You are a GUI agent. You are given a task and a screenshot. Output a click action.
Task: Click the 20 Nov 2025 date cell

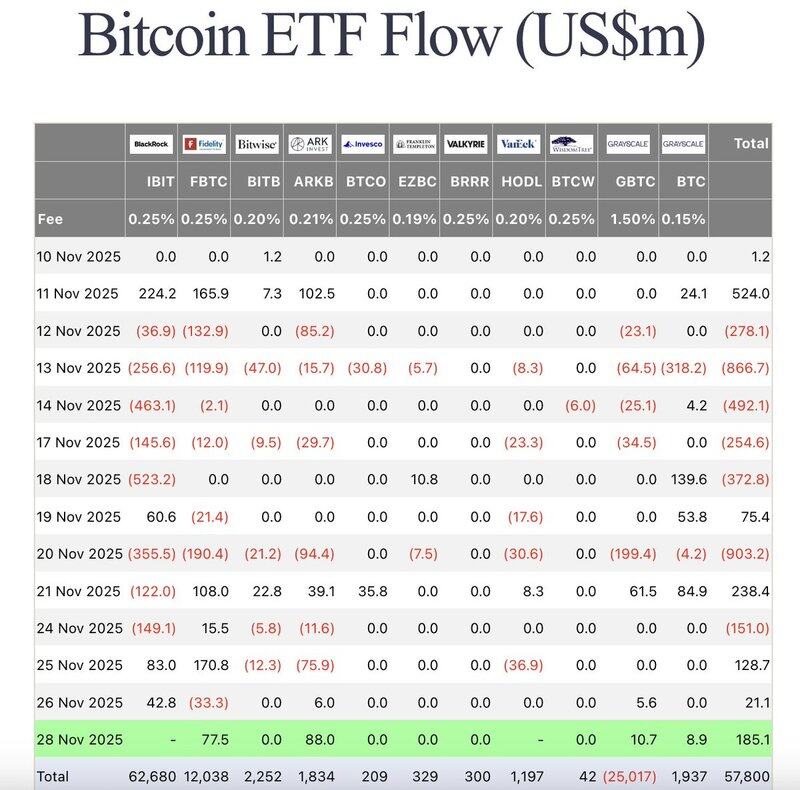[79, 554]
